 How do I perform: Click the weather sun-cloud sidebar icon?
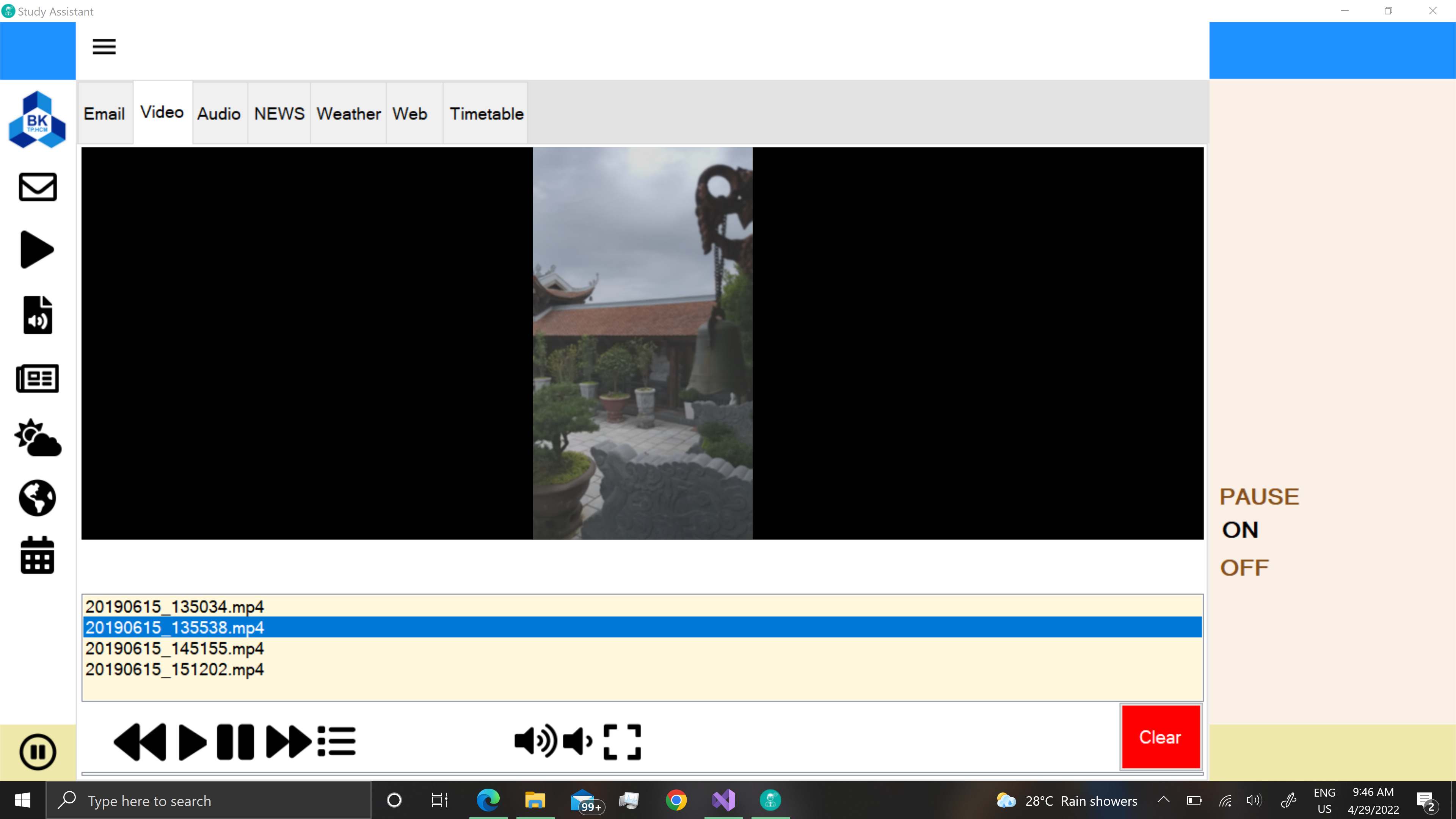coord(37,438)
